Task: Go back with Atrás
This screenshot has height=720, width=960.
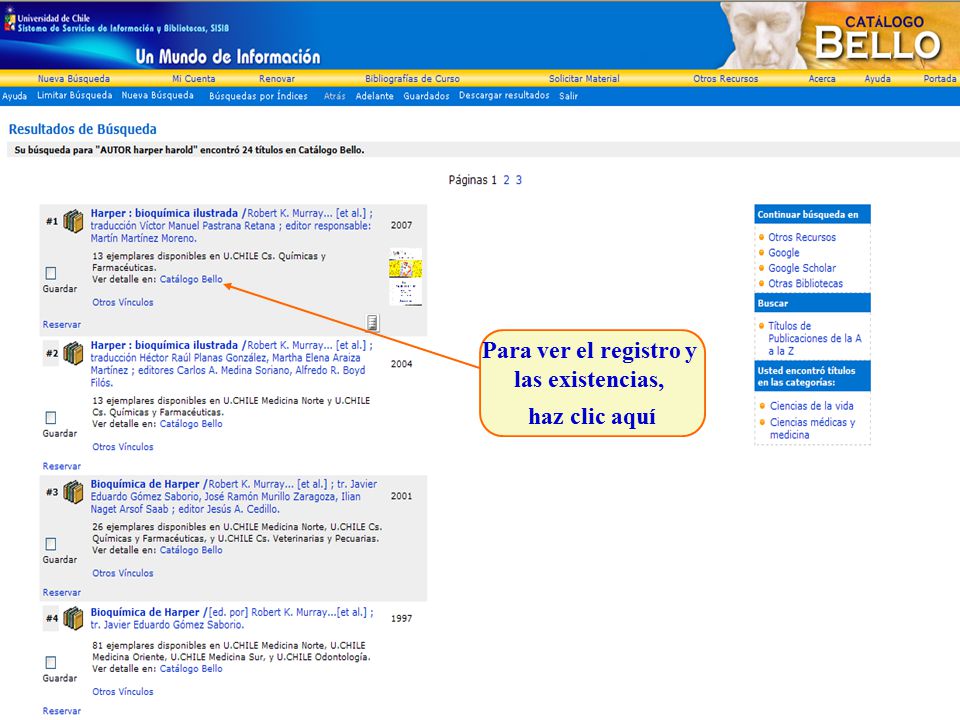Action: tap(334, 96)
